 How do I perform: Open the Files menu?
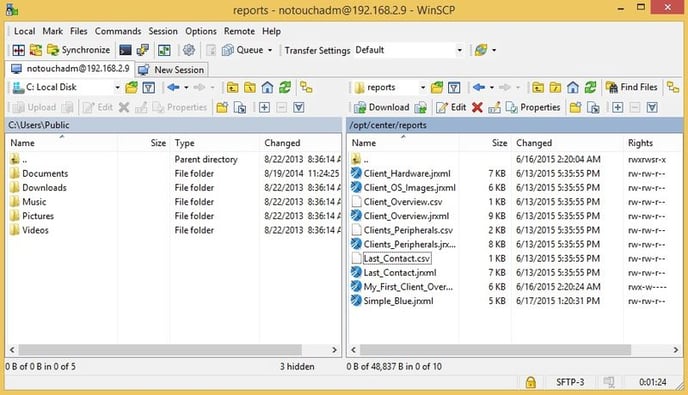[79, 31]
